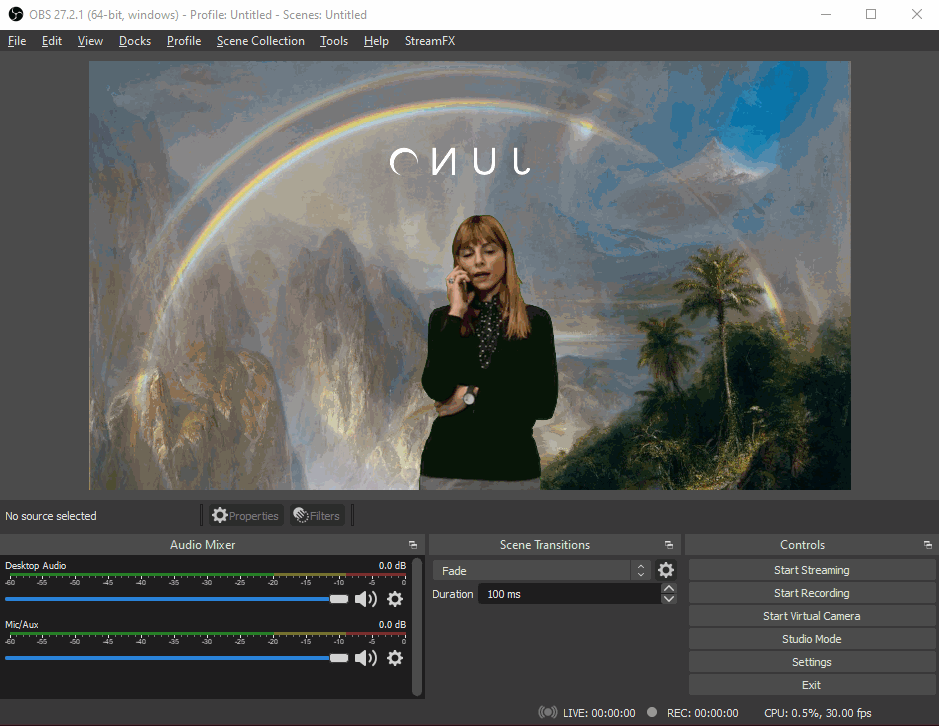This screenshot has height=726, width=939.
Task: Open the View menu
Action: click(90, 41)
